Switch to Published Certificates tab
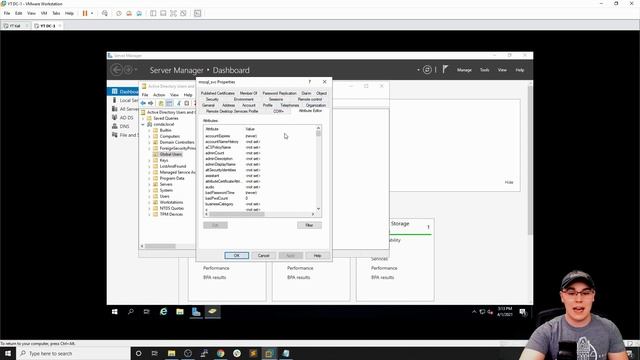The height and width of the screenshot is (360, 640). coord(218,93)
